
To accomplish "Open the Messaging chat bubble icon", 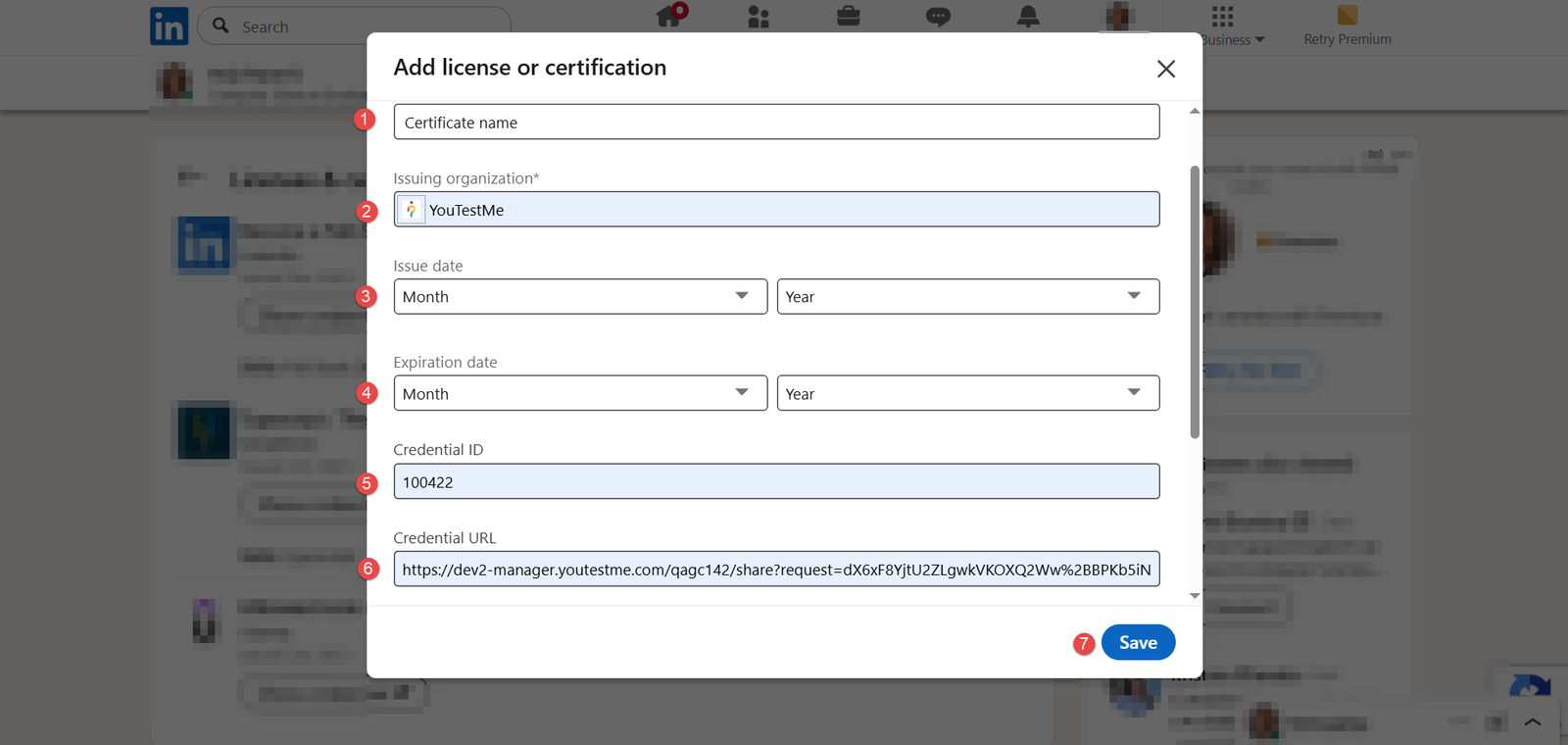I will coord(938,17).
